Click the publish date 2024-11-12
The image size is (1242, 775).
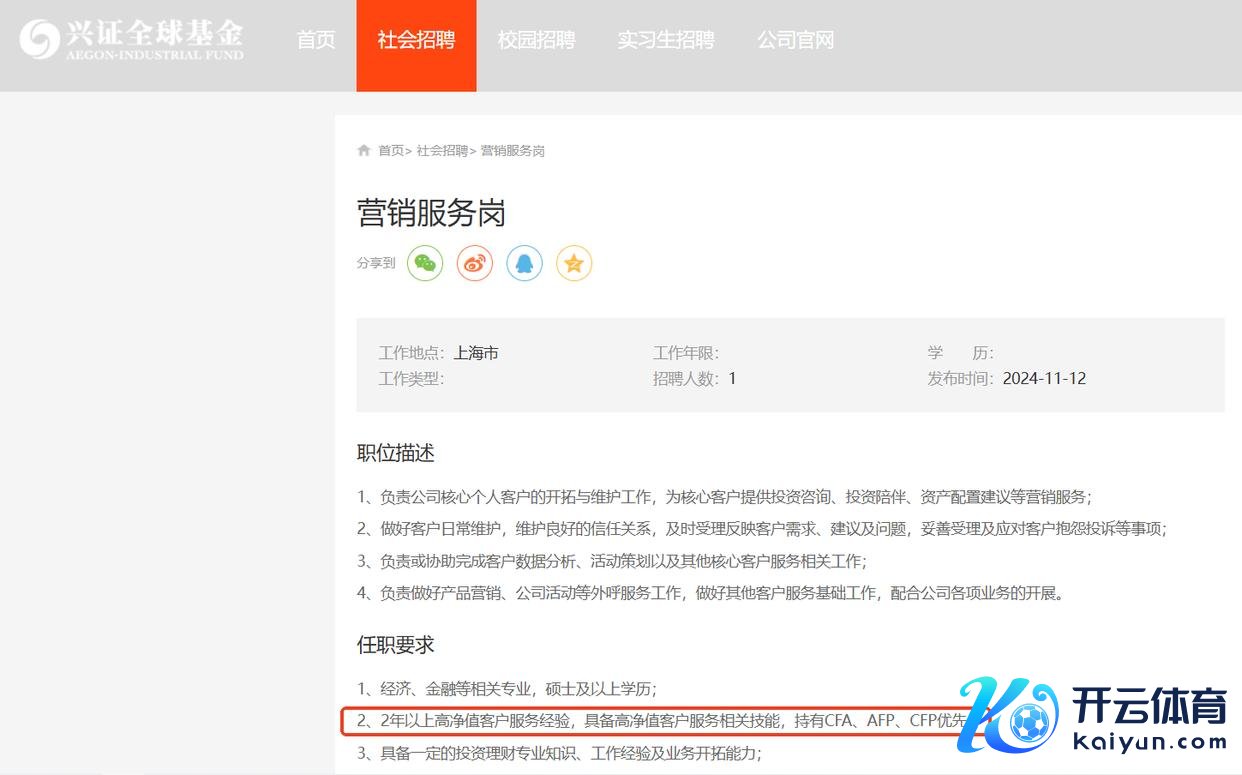pos(1044,379)
